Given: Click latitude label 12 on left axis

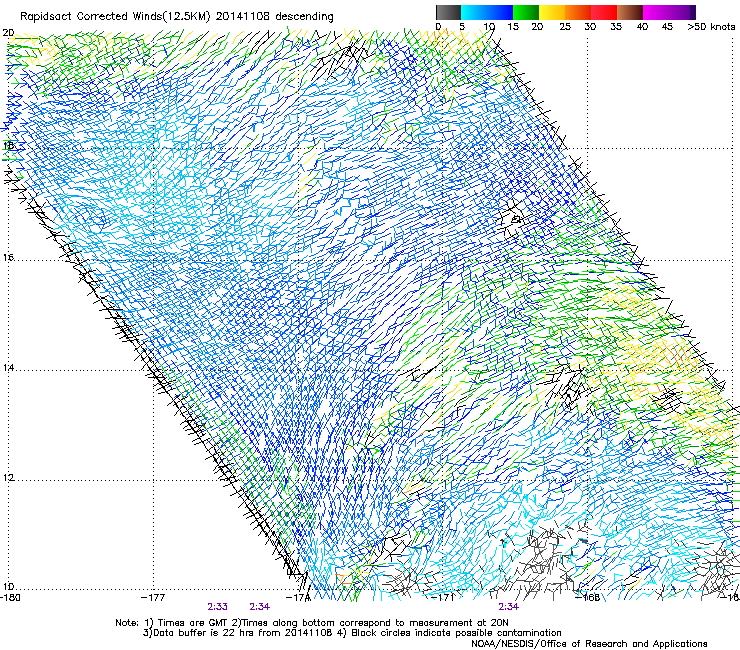Looking at the screenshot, I should click(x=8, y=478).
